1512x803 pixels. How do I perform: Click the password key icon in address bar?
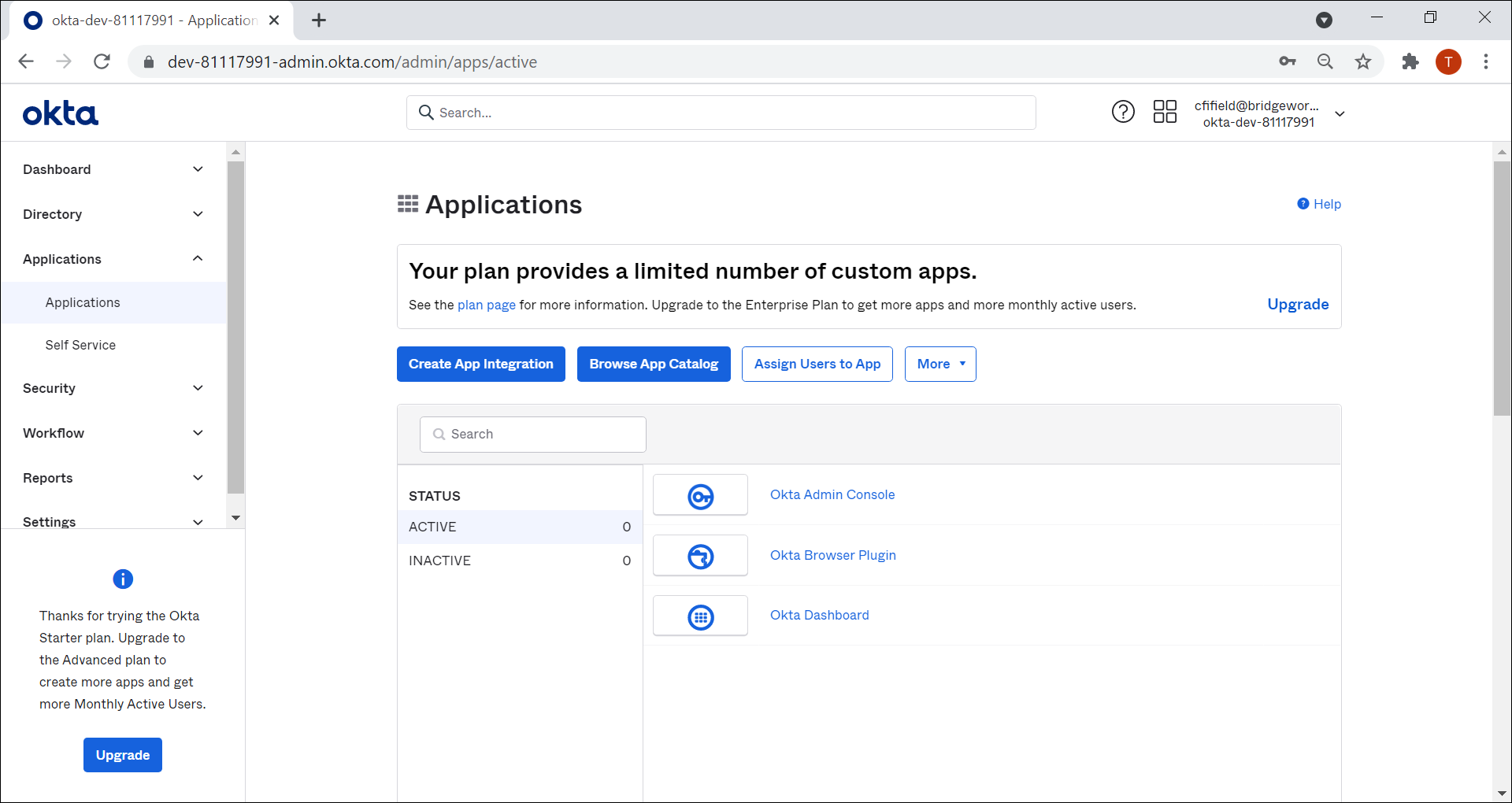pyautogui.click(x=1288, y=61)
